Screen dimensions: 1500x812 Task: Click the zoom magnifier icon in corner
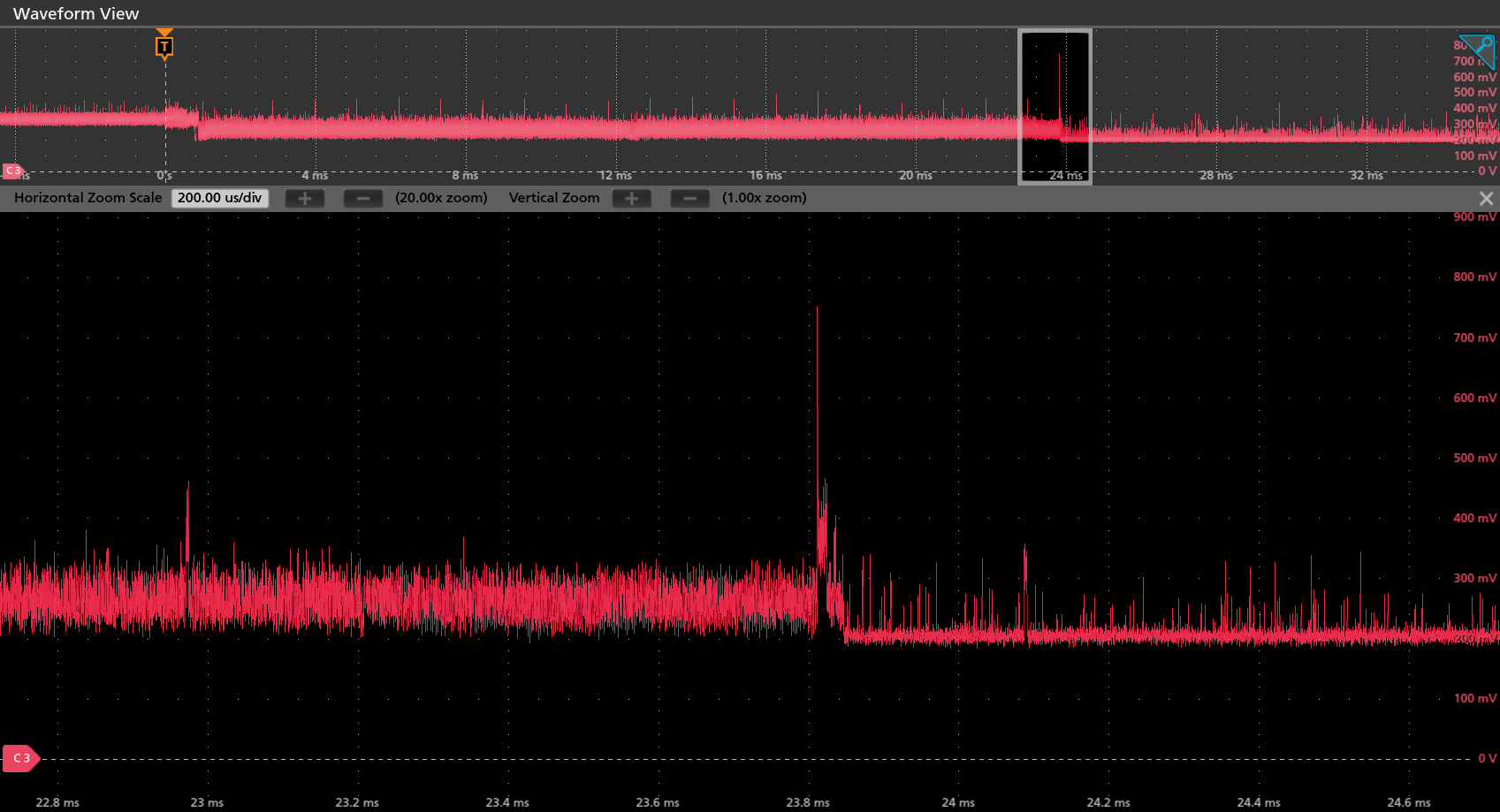[1478, 51]
